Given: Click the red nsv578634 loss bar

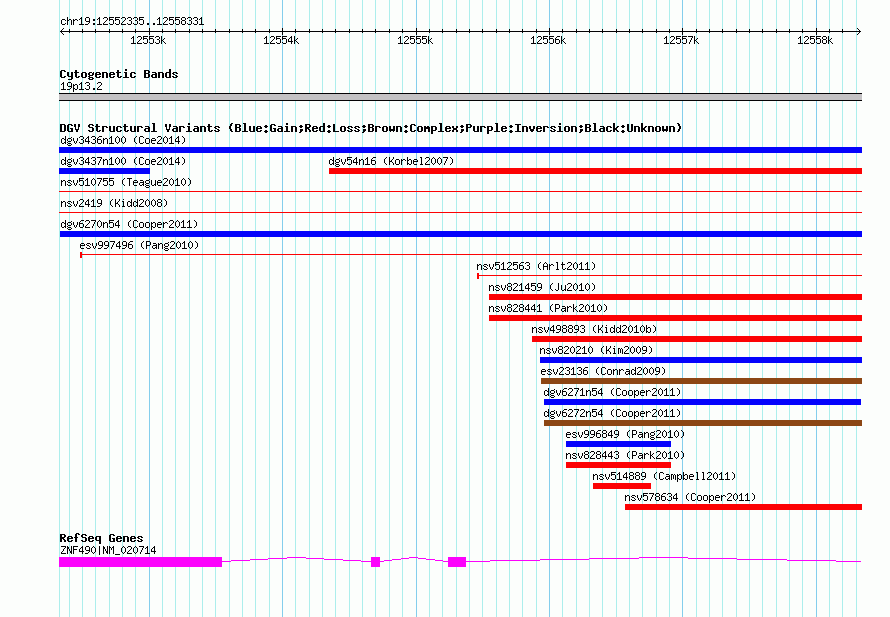Looking at the screenshot, I should [x=744, y=507].
